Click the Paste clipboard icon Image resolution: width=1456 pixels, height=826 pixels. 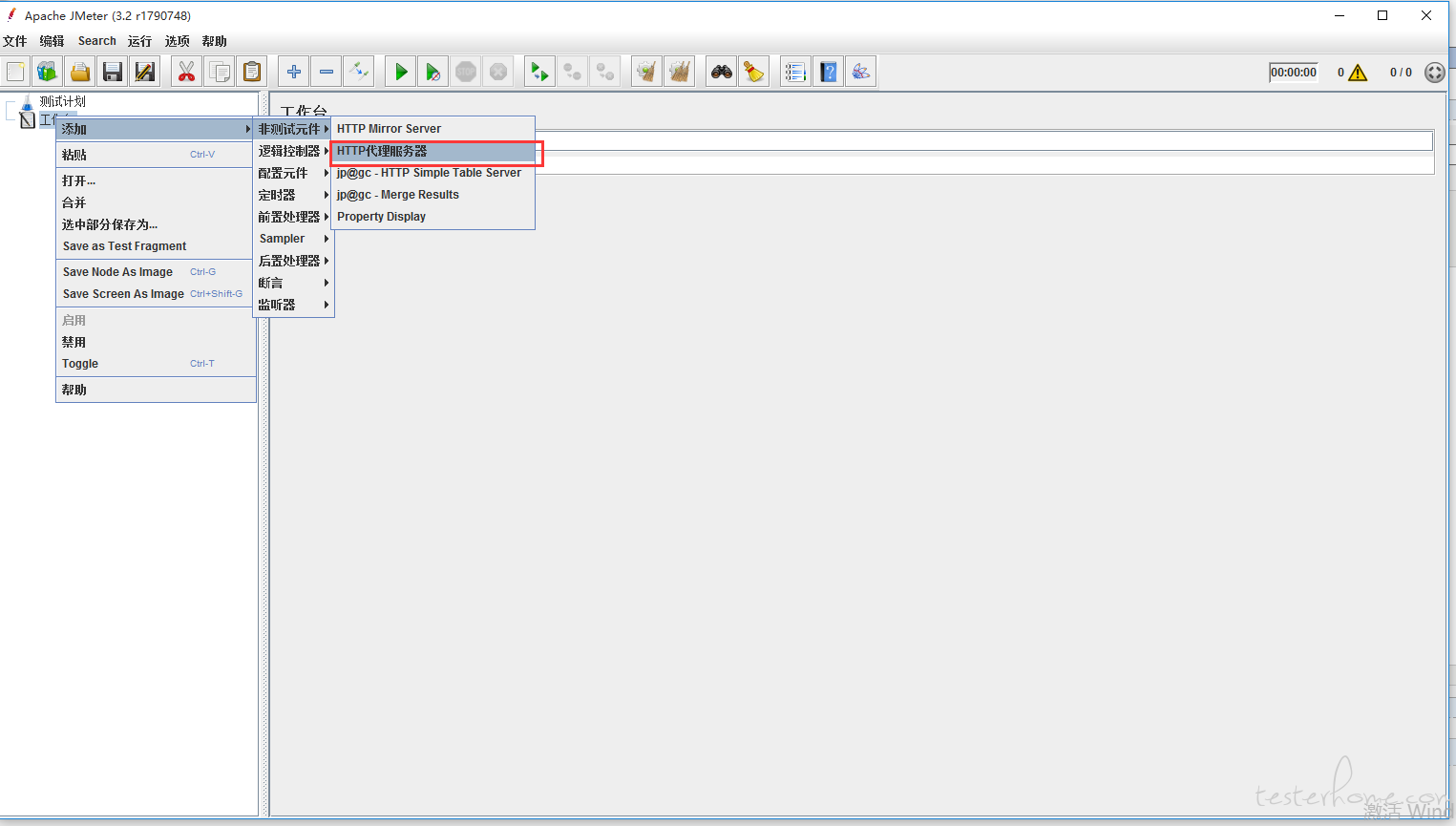252,72
